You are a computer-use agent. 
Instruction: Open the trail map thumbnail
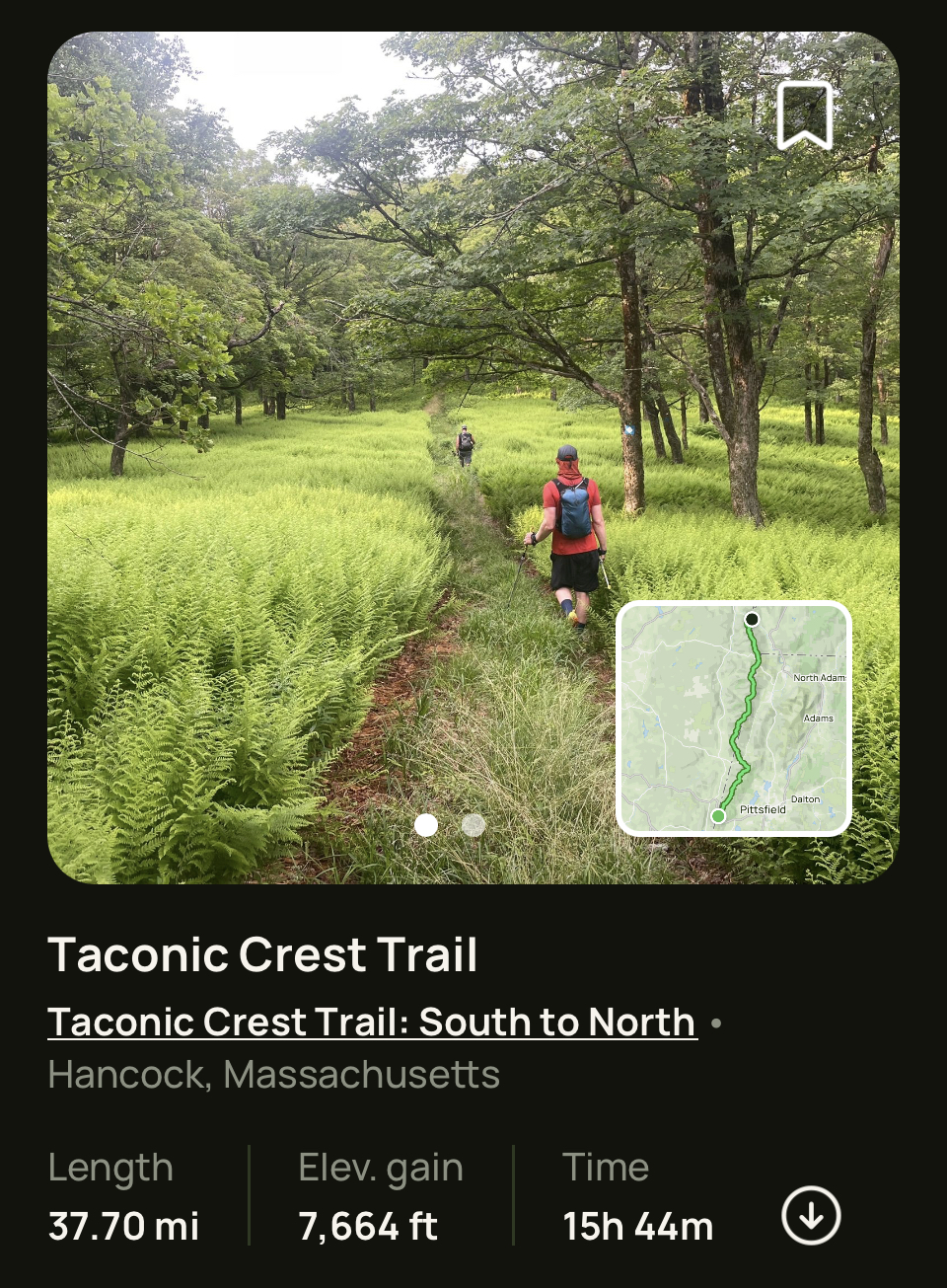tap(734, 719)
